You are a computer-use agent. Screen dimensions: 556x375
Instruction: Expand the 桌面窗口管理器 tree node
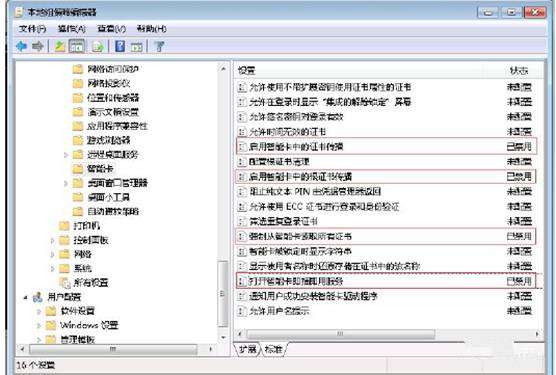pos(66,183)
